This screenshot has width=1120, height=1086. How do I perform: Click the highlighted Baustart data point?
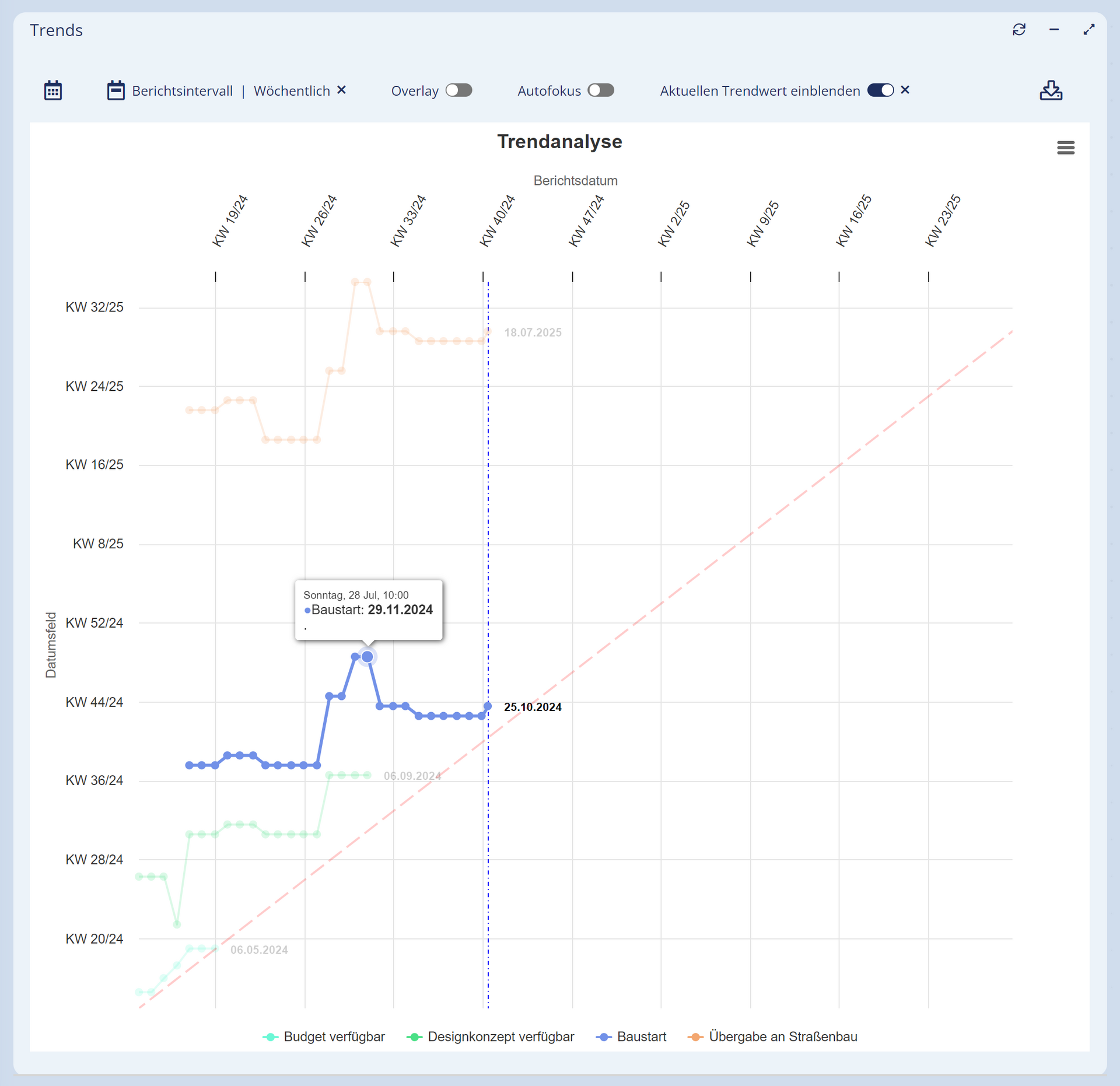point(367,657)
